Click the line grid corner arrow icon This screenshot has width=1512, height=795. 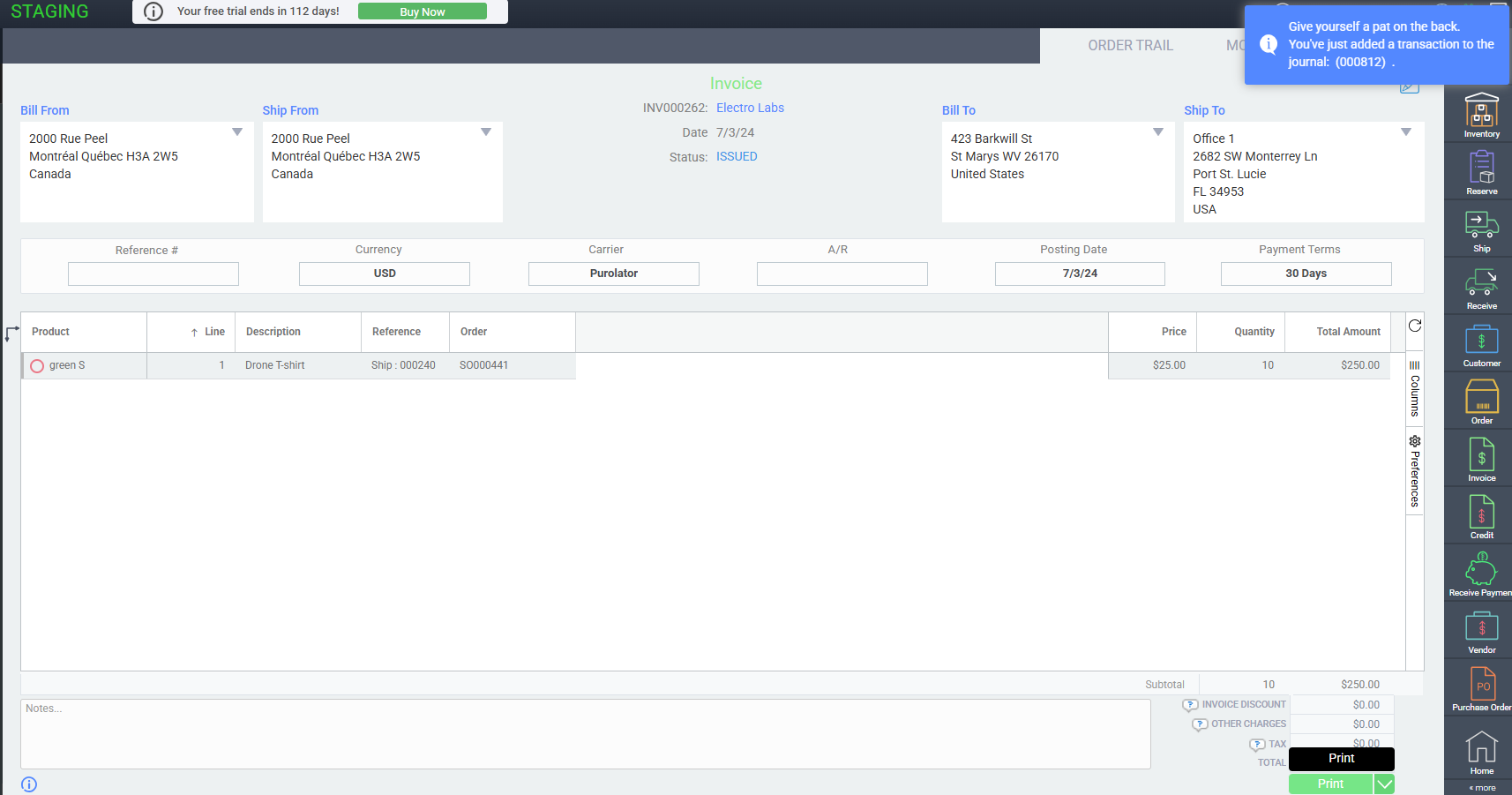click(11, 334)
